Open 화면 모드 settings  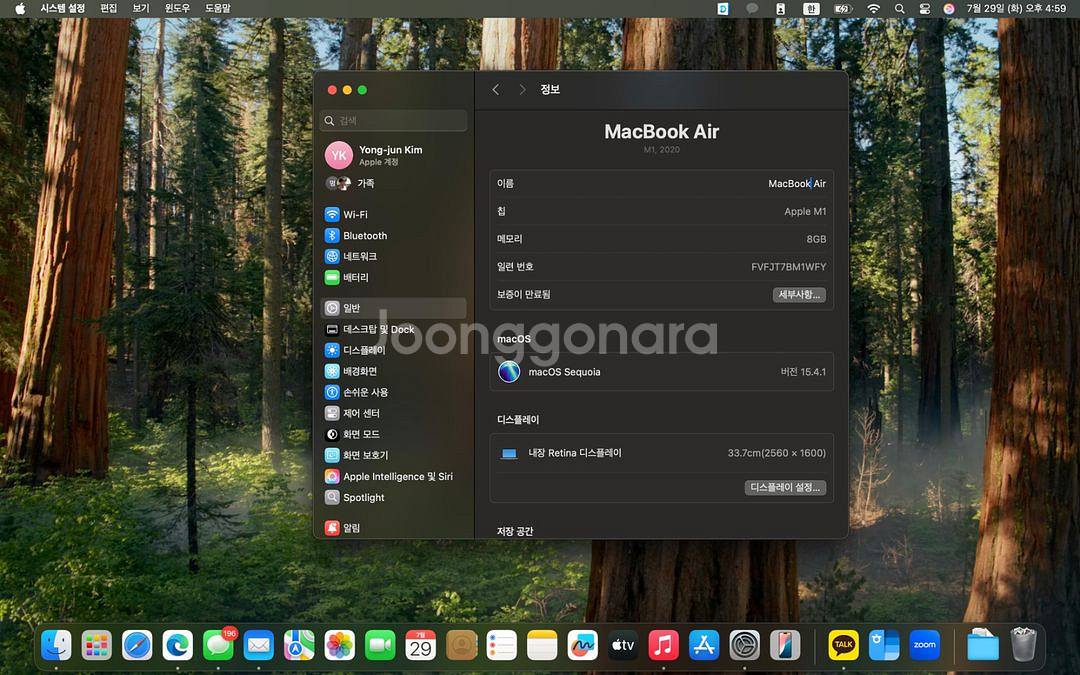pyautogui.click(x=393, y=434)
